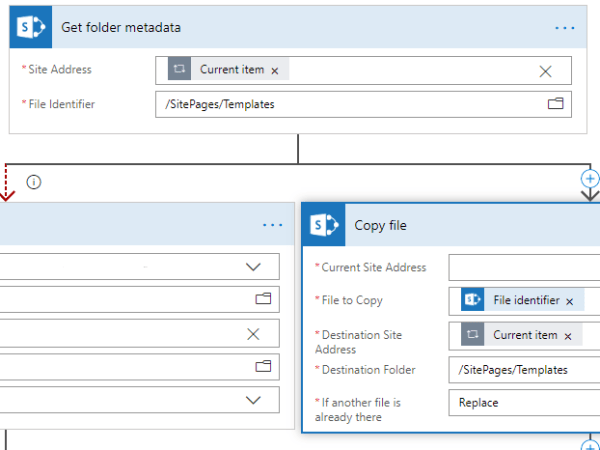Viewport: 600px width, 450px height.
Task: Click the Destination Folder input field
Action: [x=524, y=370]
